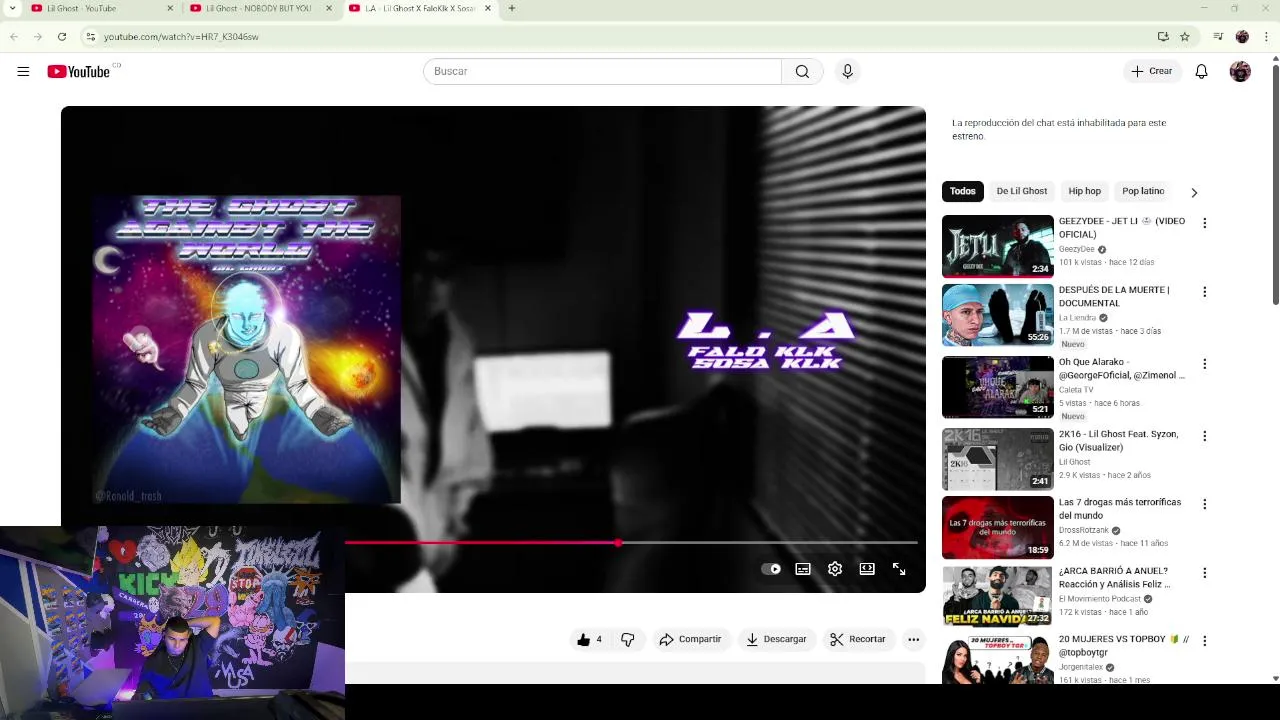
Task: Open YouTube notifications bell
Action: (1201, 71)
